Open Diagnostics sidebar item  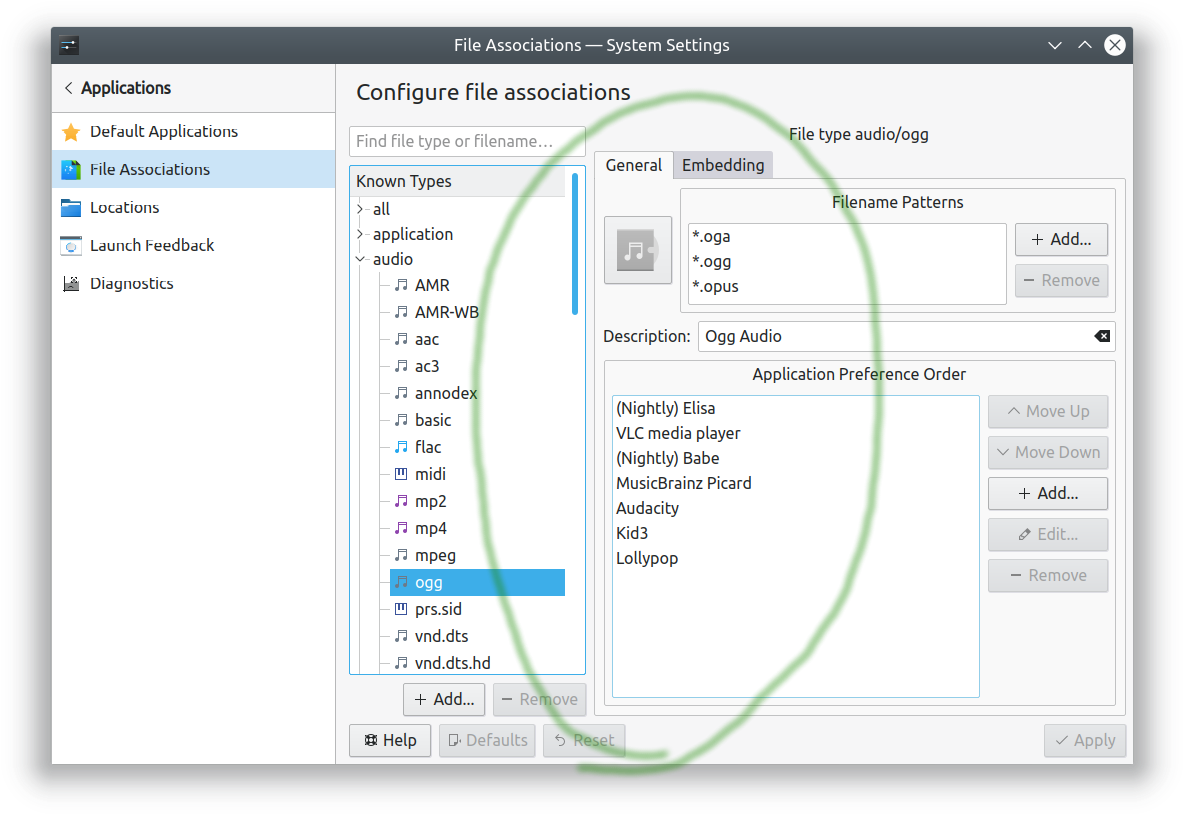(x=131, y=284)
